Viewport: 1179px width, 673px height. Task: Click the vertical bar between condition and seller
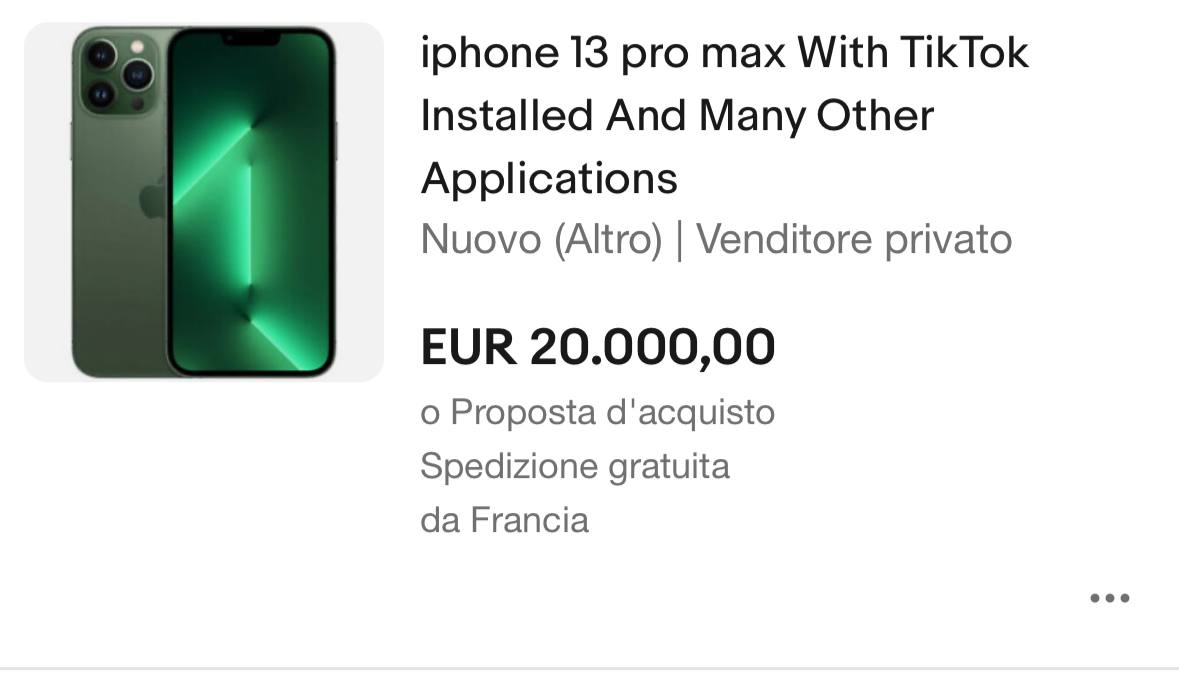point(680,240)
